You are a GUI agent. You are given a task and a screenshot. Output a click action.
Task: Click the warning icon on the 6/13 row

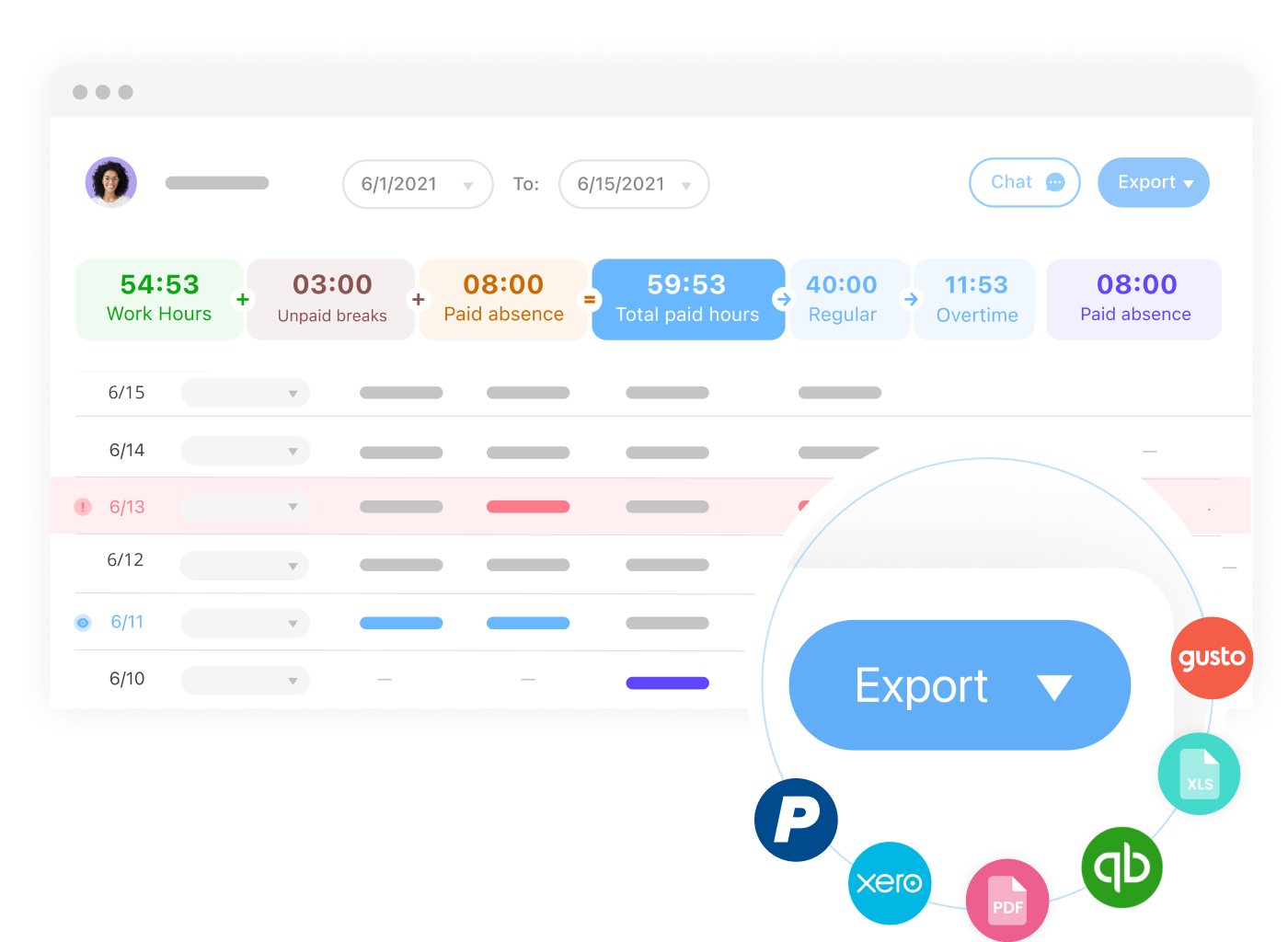point(83,507)
